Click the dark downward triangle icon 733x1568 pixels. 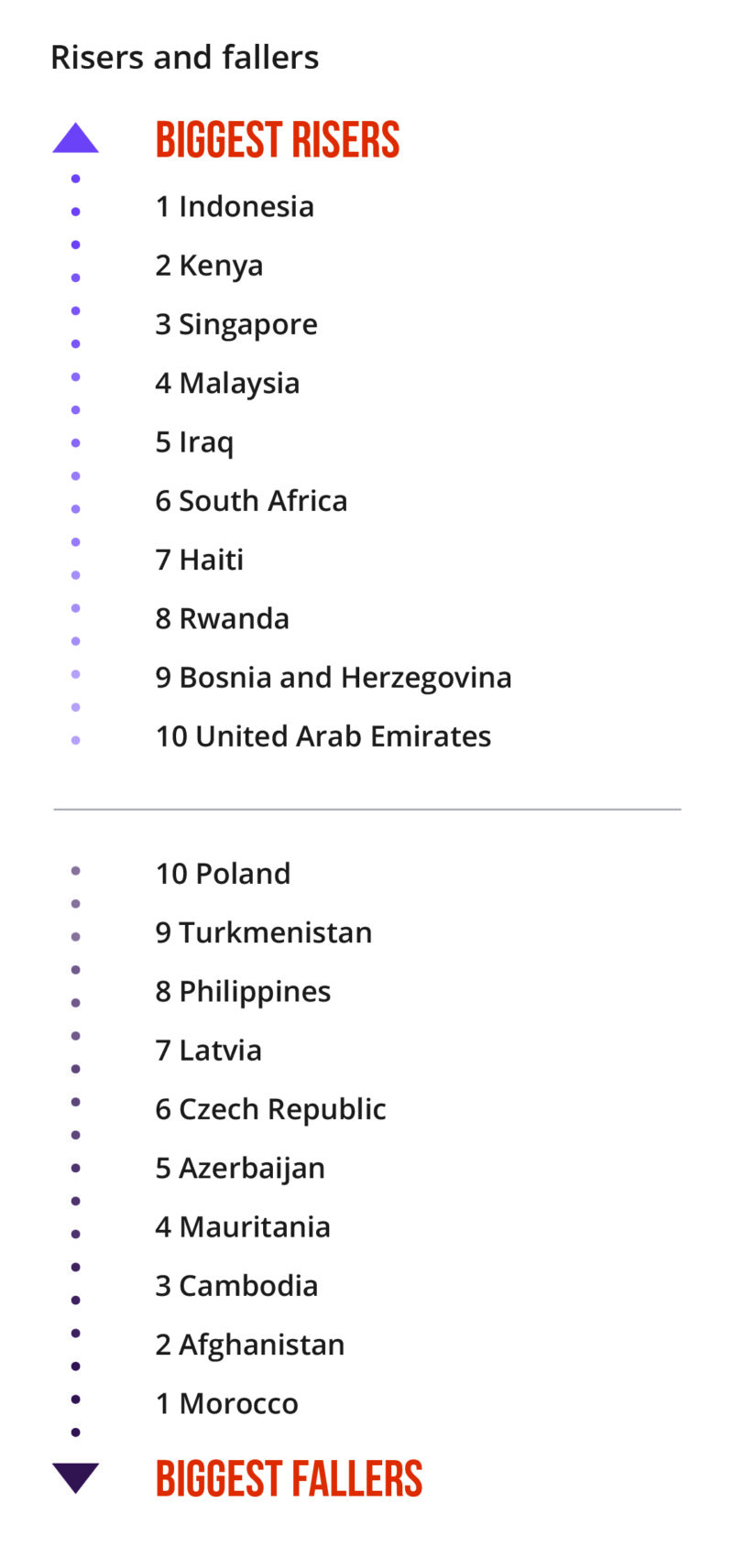tap(75, 1477)
